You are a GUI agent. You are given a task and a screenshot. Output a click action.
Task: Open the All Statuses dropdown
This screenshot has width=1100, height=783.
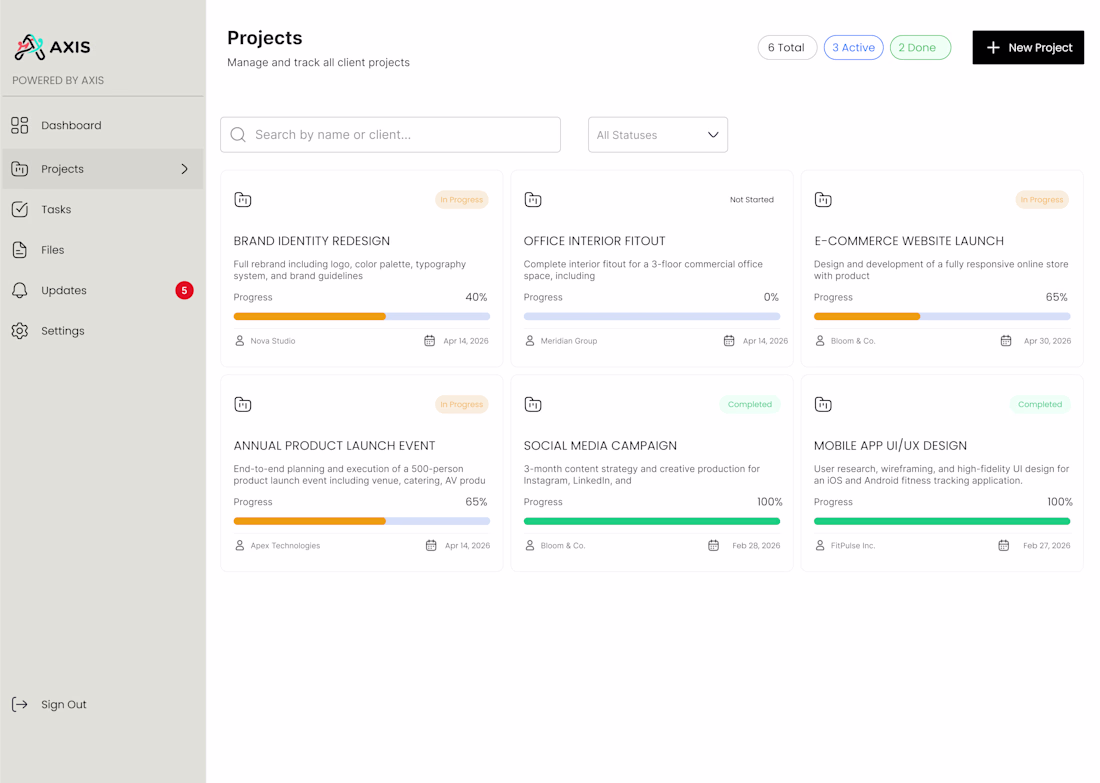[x=657, y=135]
